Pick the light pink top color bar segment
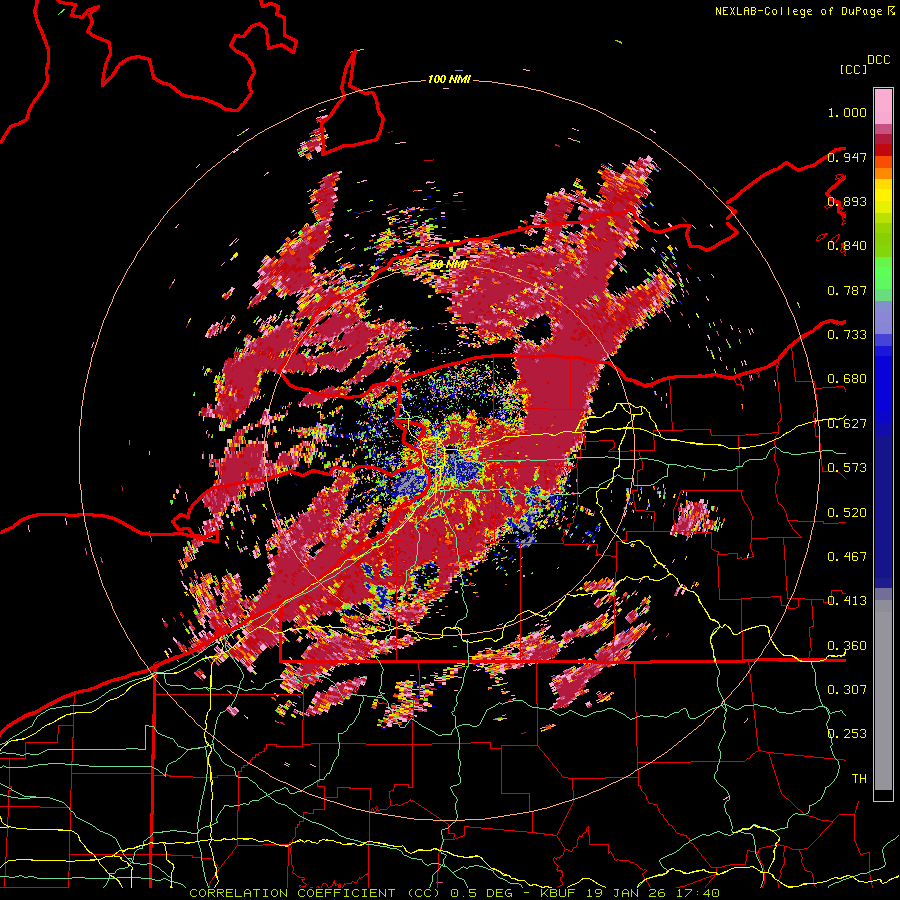 [883, 106]
